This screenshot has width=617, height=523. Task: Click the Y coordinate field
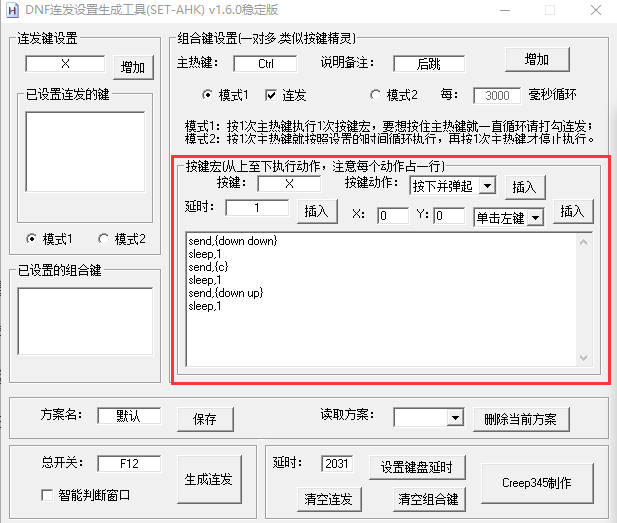point(449,215)
